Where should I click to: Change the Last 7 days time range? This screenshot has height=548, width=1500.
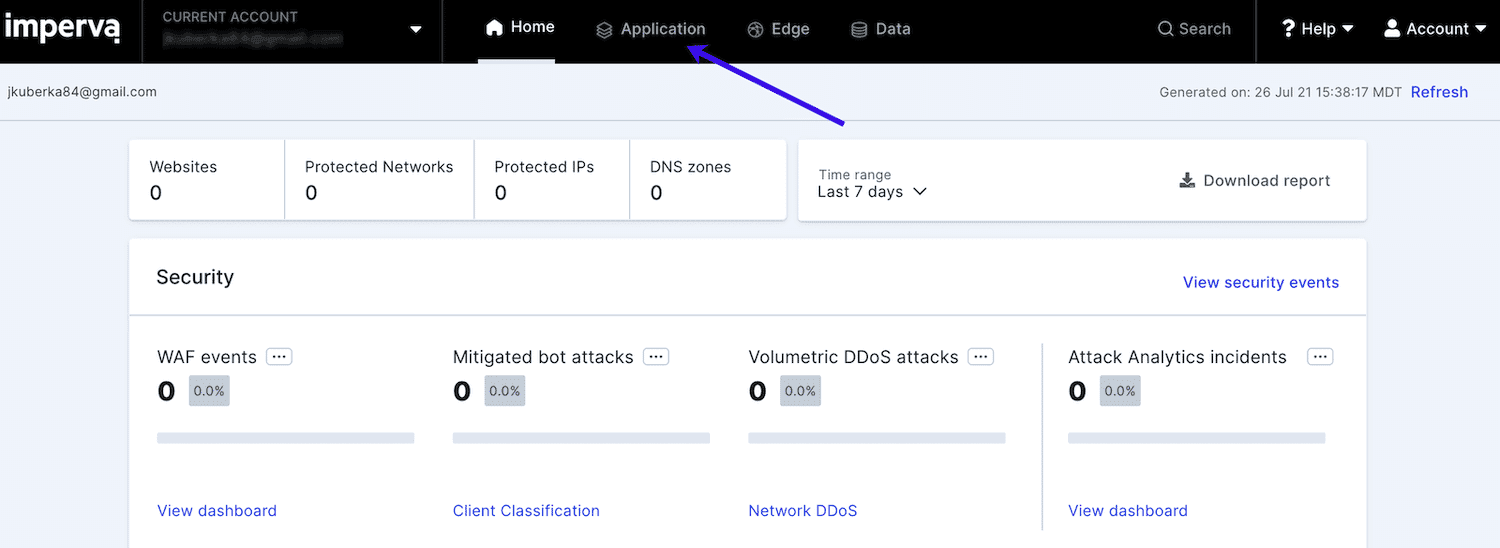coord(873,192)
